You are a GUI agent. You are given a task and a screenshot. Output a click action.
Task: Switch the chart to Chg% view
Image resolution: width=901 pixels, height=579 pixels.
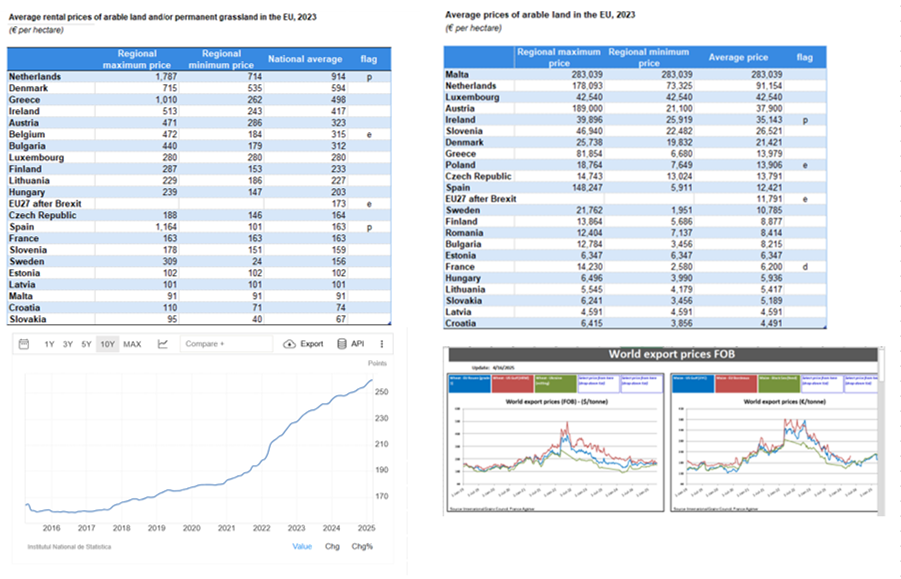click(x=361, y=546)
